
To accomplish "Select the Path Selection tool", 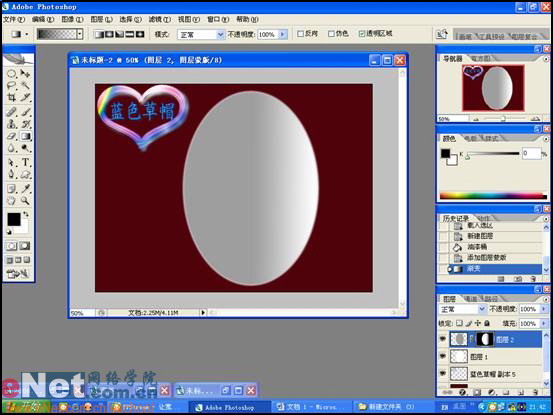I will coord(12,163).
